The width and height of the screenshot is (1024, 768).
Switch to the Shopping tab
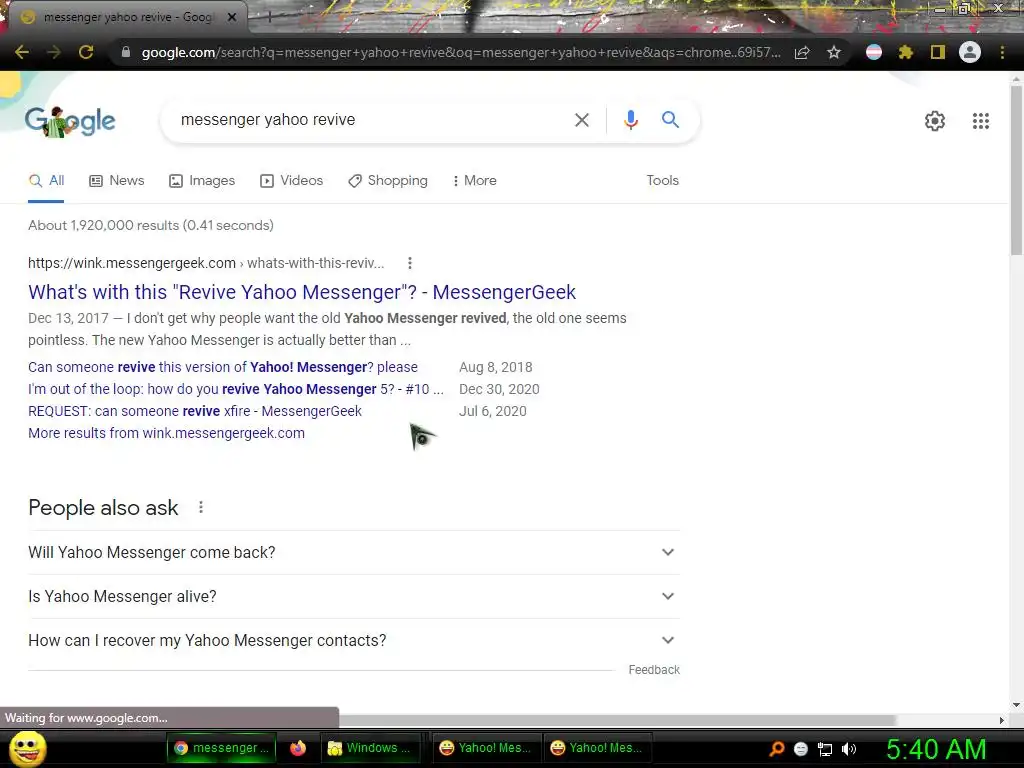388,180
